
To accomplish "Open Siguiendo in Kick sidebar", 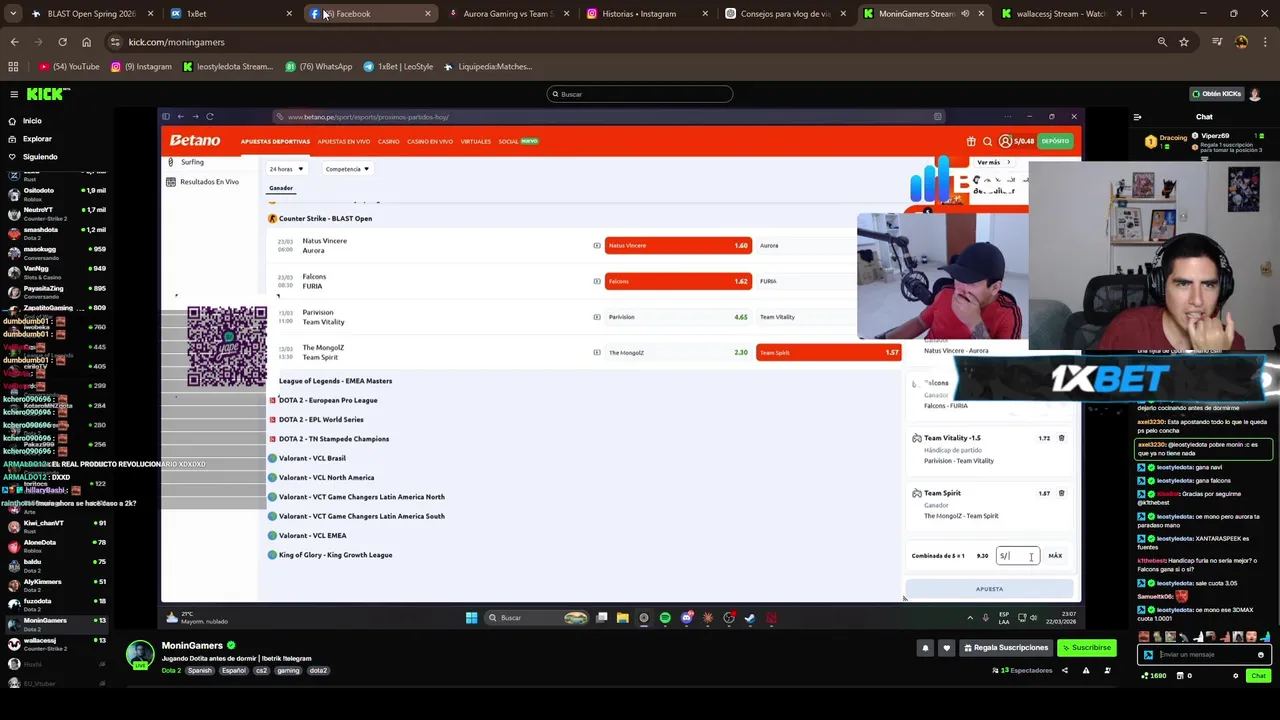I will tap(40, 157).
